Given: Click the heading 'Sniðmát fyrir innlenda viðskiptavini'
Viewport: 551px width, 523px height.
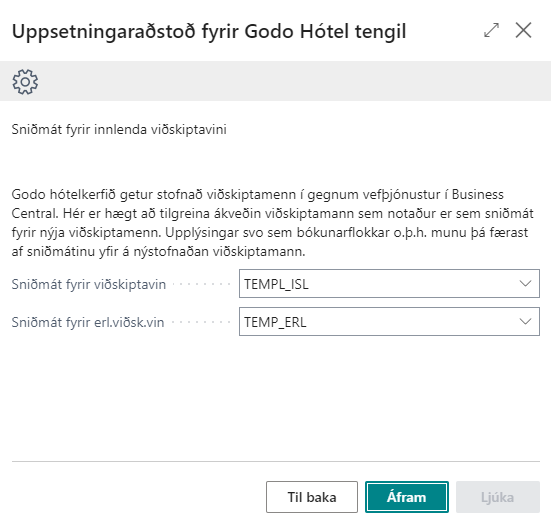Looking at the screenshot, I should pos(119,130).
